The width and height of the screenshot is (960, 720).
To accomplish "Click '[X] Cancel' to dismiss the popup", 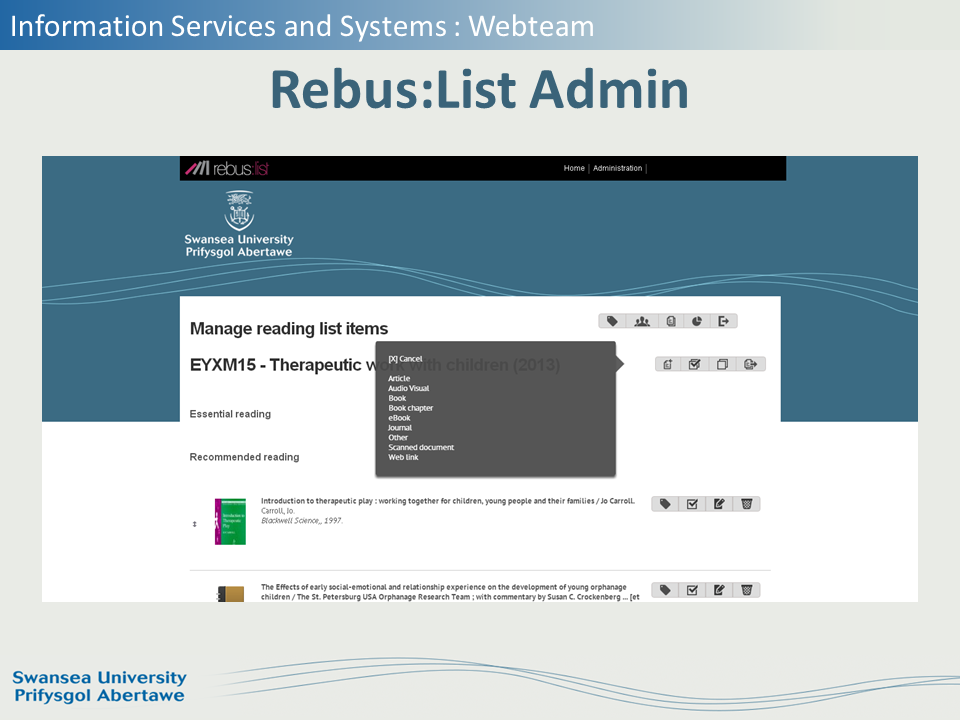I will point(405,359).
